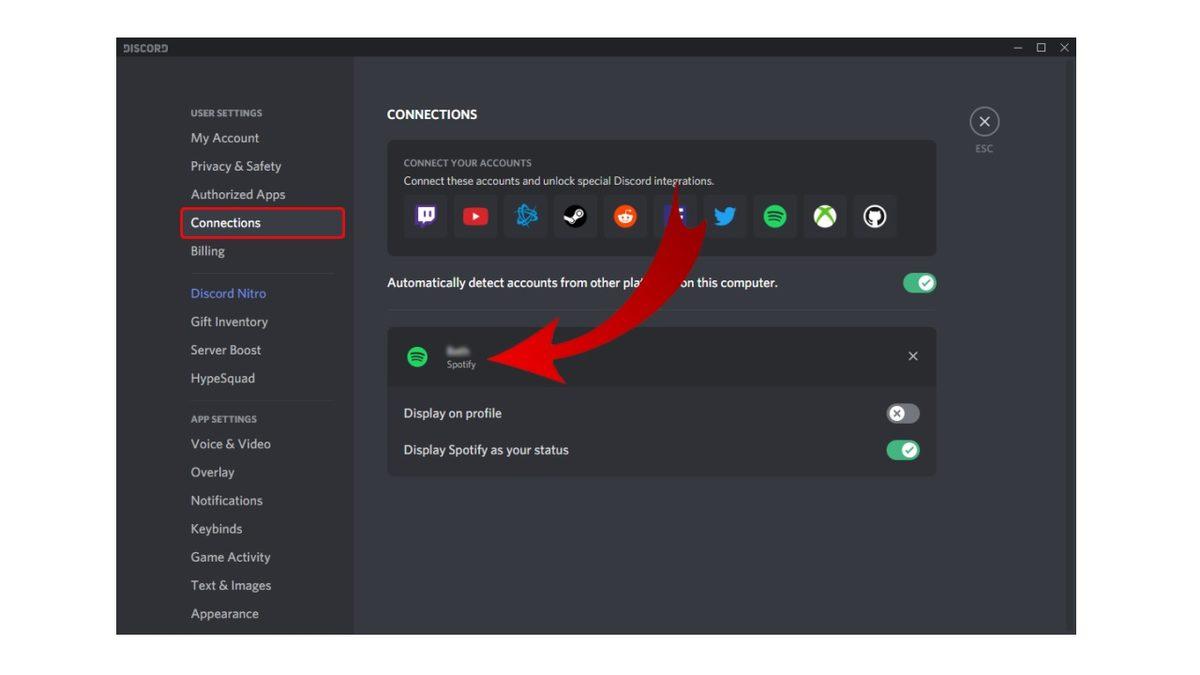Click the Spotify logo on the connected account card
Viewport: 1200px width, 675px height.
(x=417, y=356)
